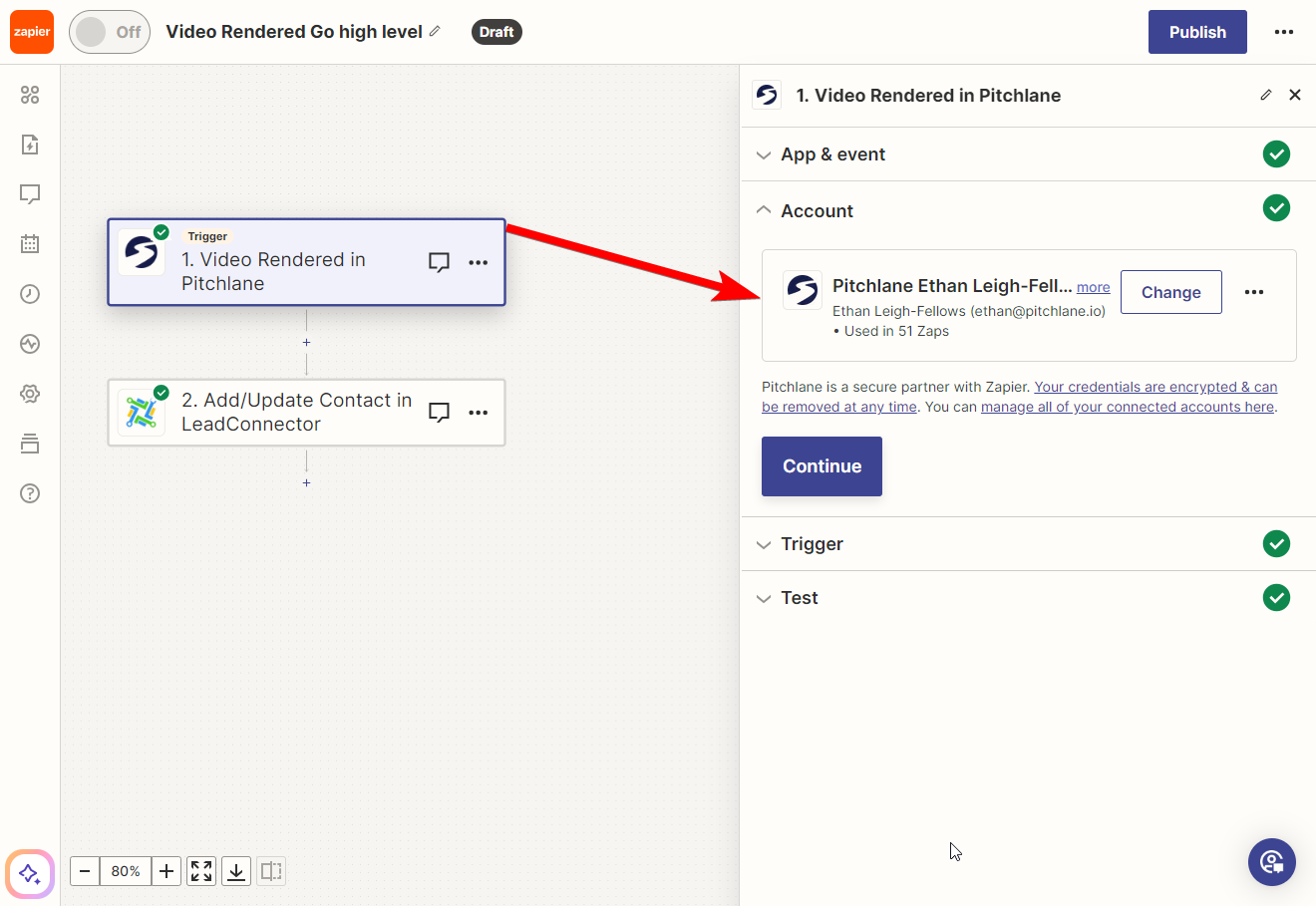
Task: Click the pencil icon next to the Zap title
Action: click(435, 32)
